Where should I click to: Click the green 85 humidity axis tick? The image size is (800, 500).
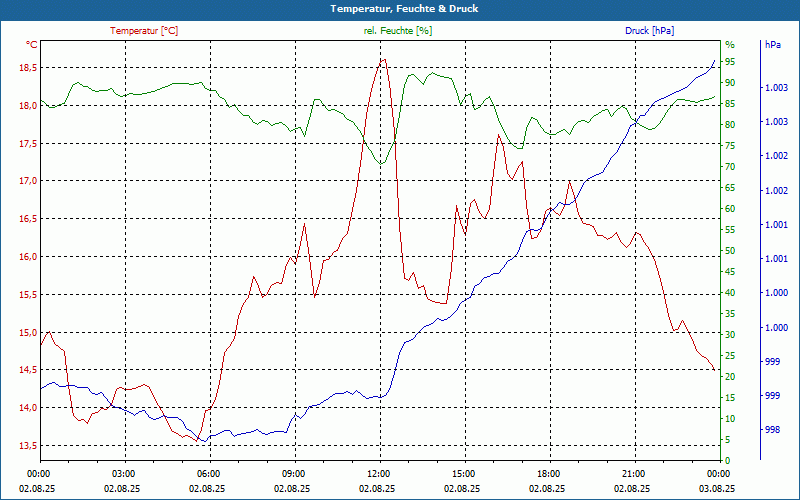730,104
